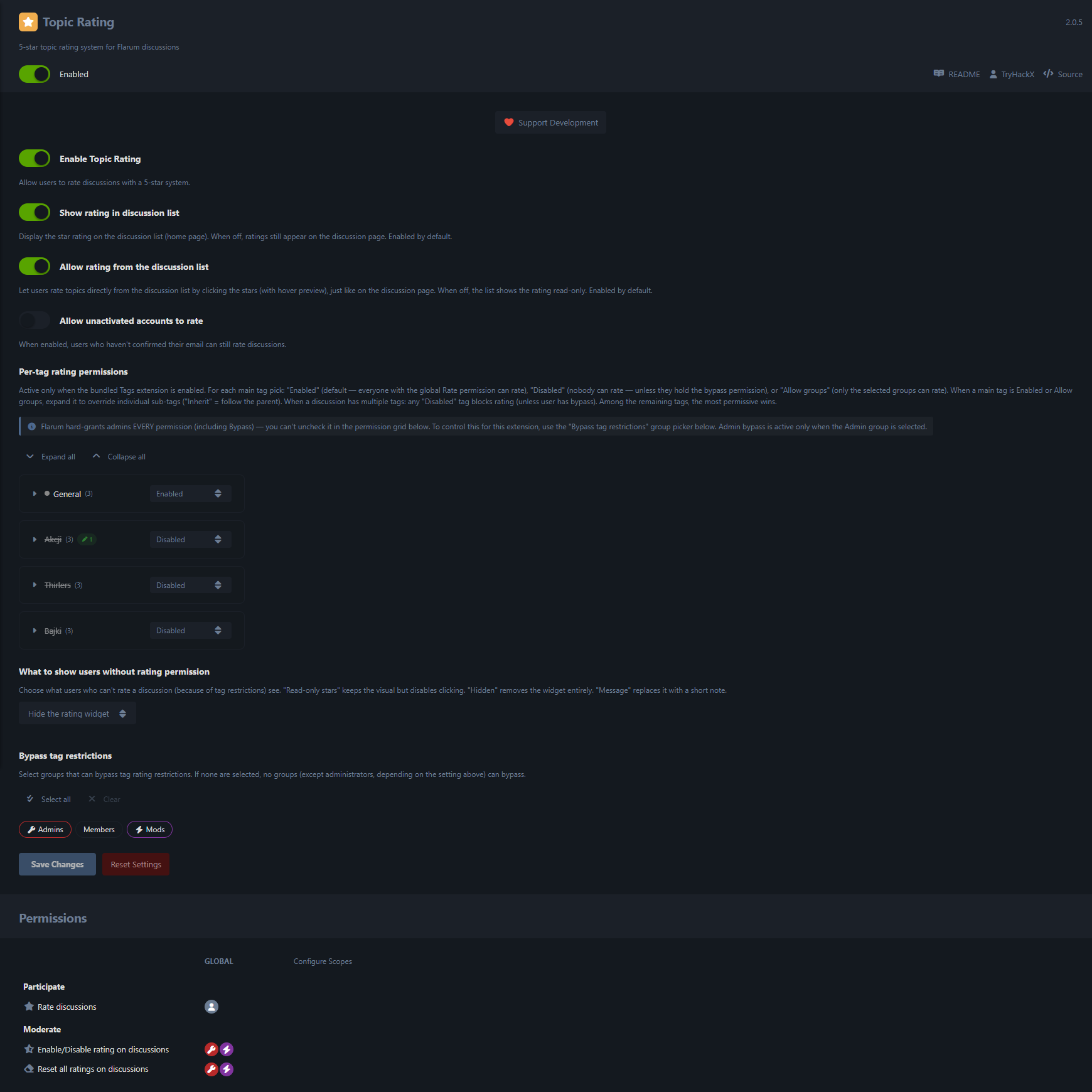This screenshot has width=1092, height=1092.
Task: Click the star icon beside Enable/Disable rating
Action: pyautogui.click(x=29, y=1049)
